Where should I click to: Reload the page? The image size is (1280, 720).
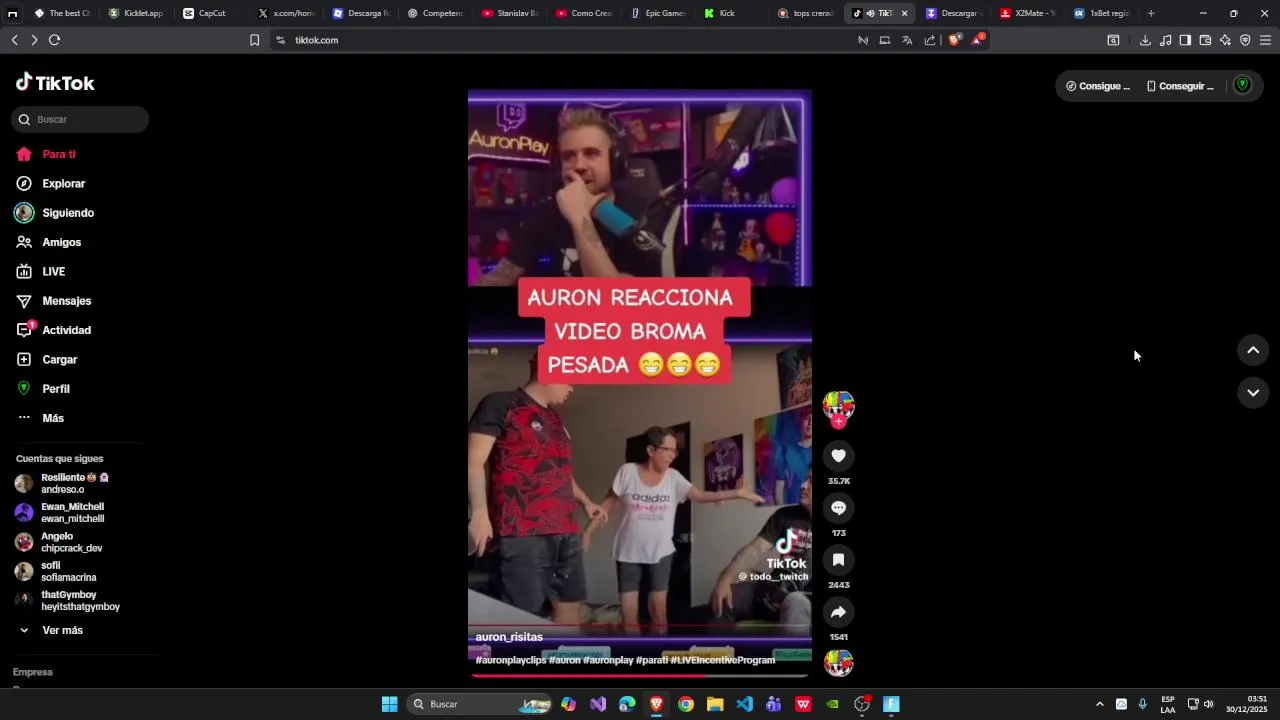coord(54,40)
